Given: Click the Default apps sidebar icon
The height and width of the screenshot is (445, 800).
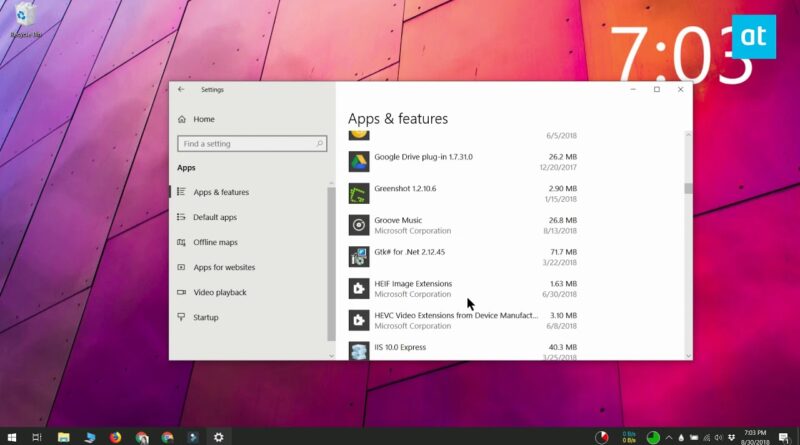Looking at the screenshot, I should coord(181,217).
